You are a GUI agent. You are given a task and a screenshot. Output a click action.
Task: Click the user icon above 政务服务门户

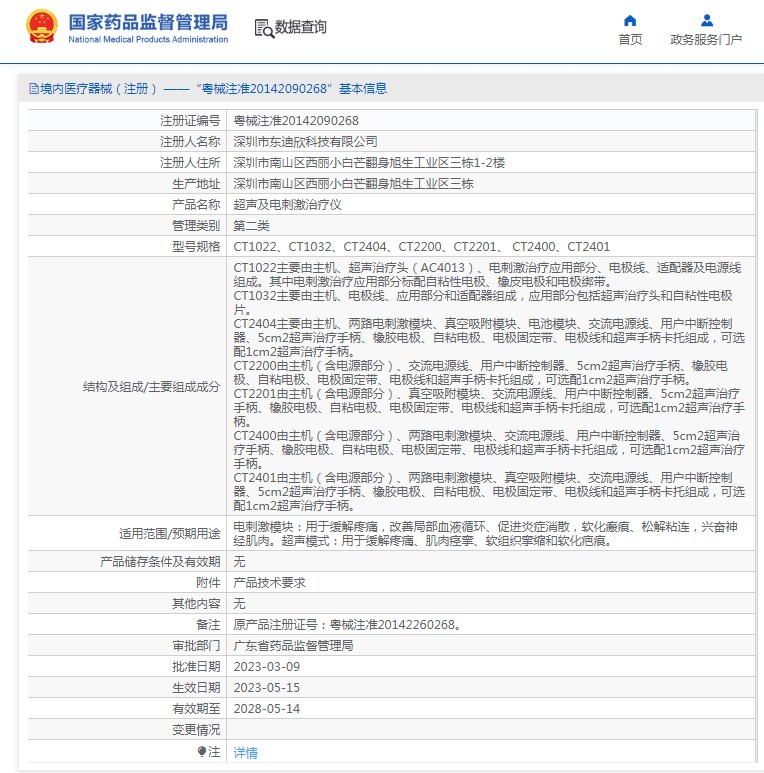coord(707,20)
